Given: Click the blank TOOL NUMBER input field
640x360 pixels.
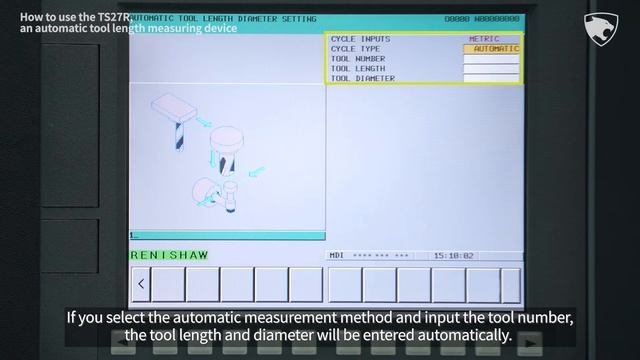Looking at the screenshot, I should [491, 59].
